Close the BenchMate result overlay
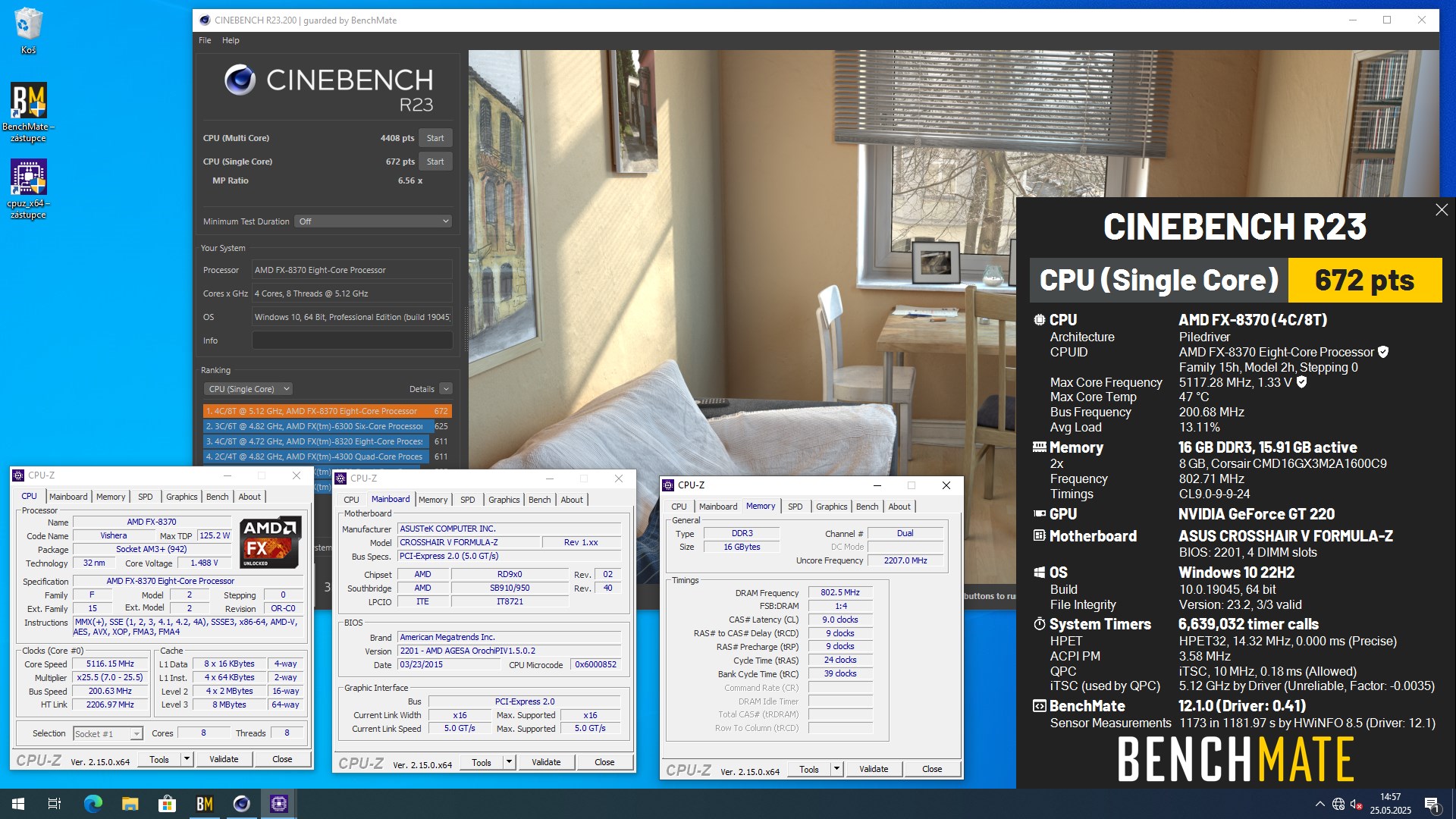Viewport: 1456px width, 819px height. 1441,210
